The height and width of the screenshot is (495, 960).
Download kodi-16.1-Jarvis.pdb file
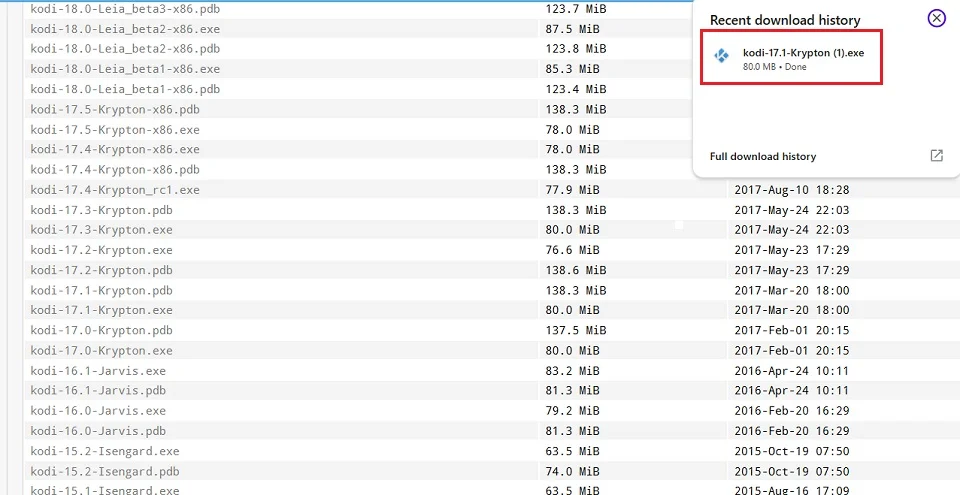point(98,390)
